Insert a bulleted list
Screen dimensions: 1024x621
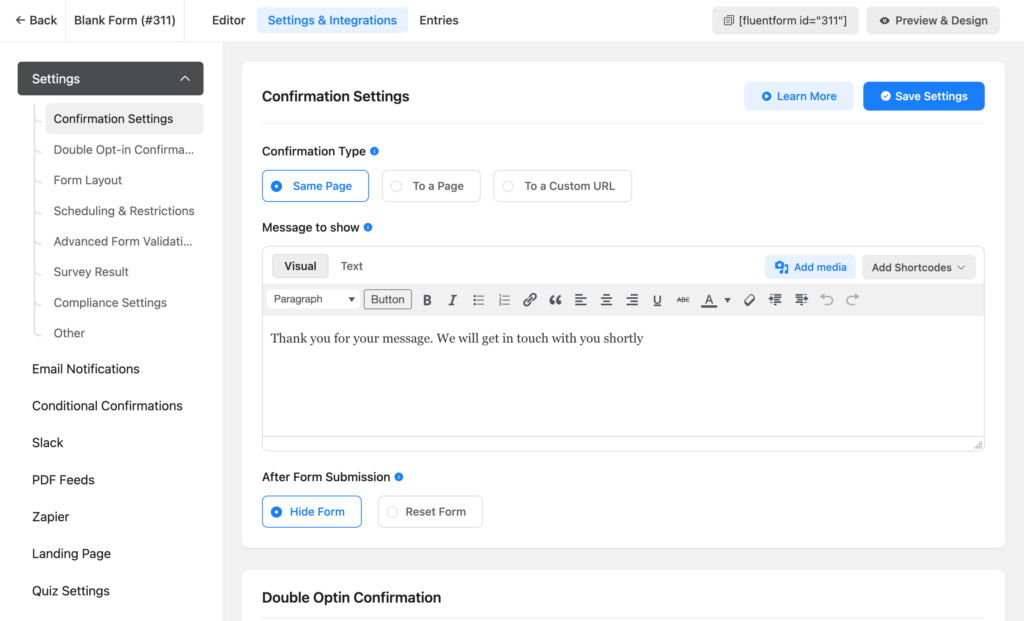[478, 299]
